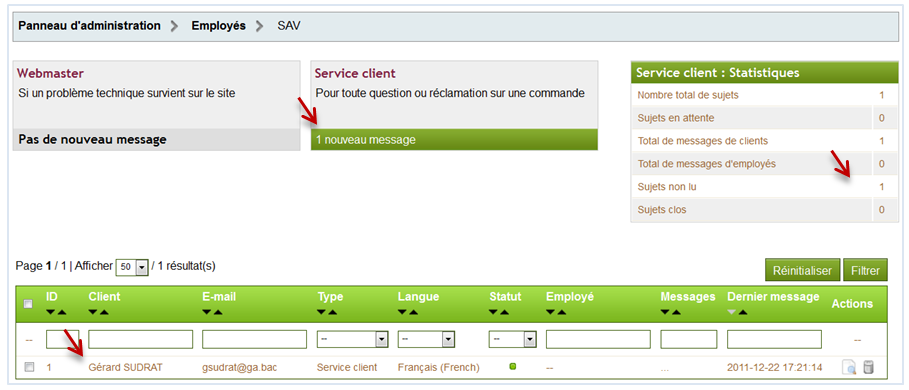Open the Employés breadcrumb item
909x390 pixels.
[219, 26]
